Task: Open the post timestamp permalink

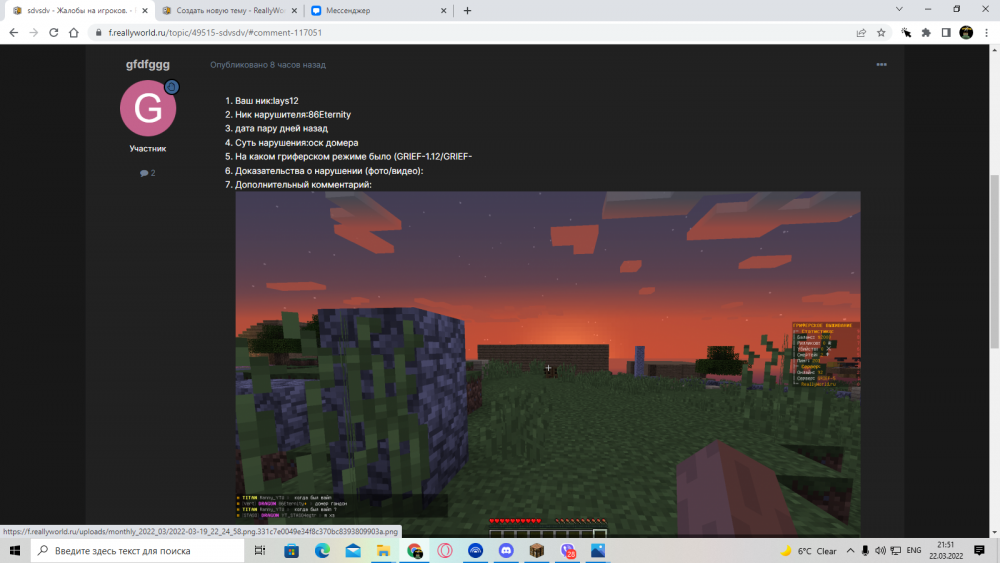Action: (x=268, y=64)
